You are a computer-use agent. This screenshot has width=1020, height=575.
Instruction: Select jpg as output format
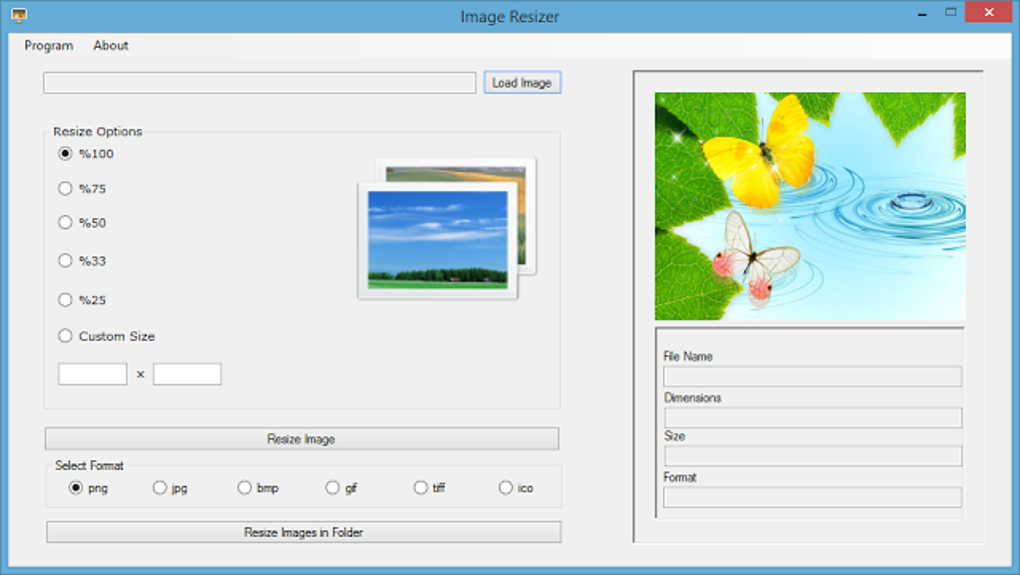click(x=160, y=488)
